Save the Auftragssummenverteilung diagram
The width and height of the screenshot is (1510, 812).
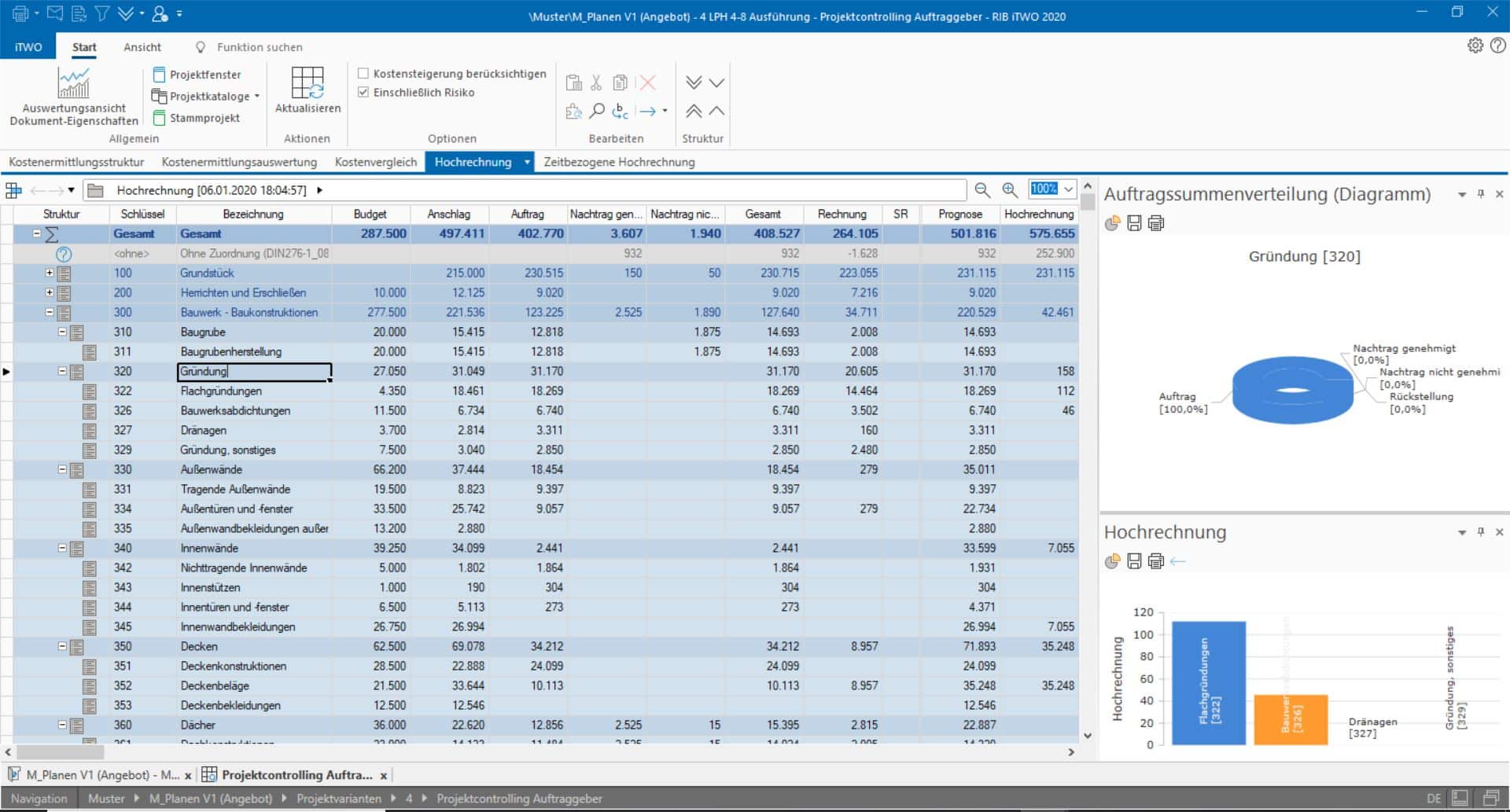[1134, 223]
